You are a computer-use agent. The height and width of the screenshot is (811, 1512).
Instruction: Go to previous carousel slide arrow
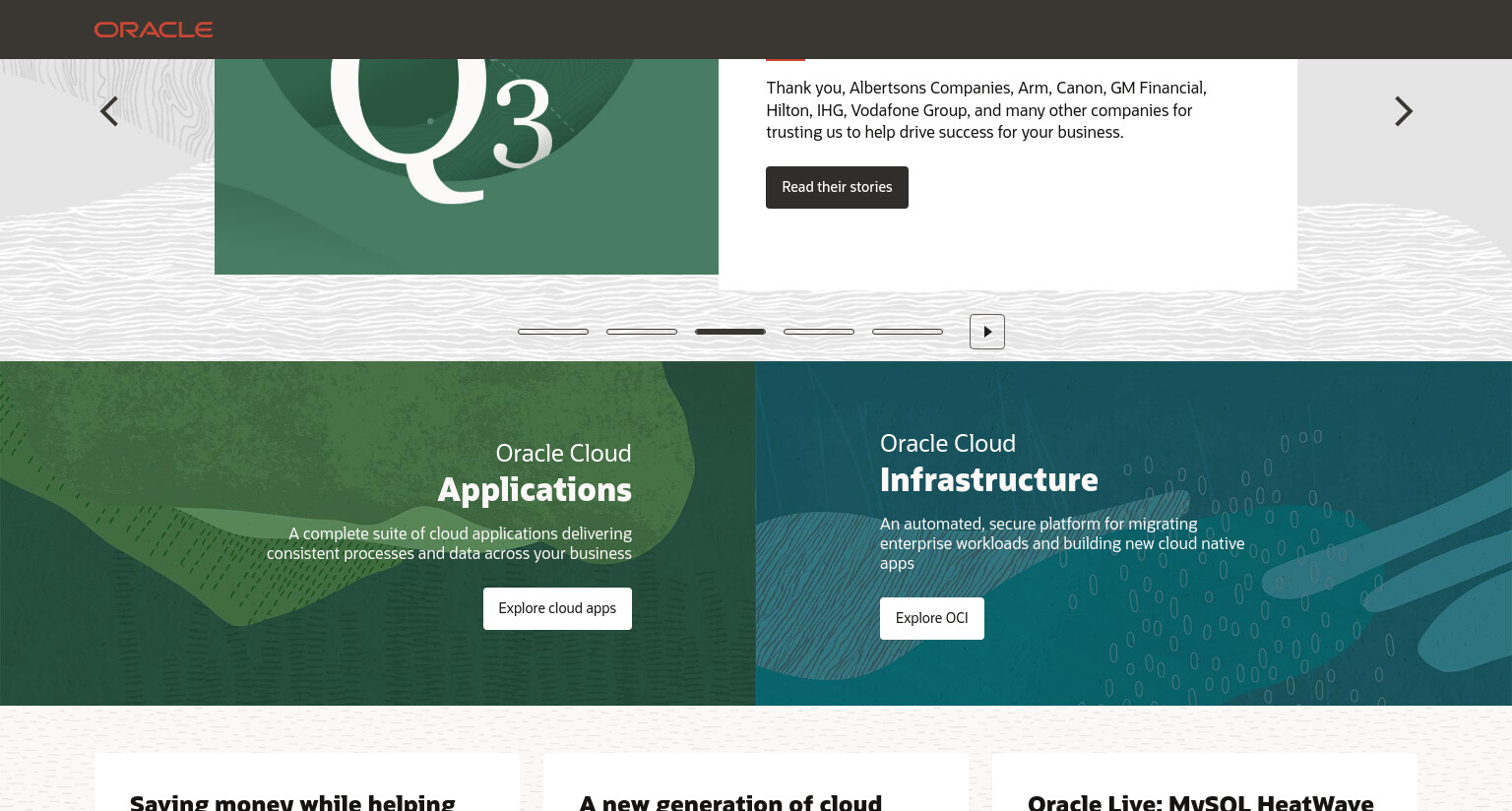point(109,111)
